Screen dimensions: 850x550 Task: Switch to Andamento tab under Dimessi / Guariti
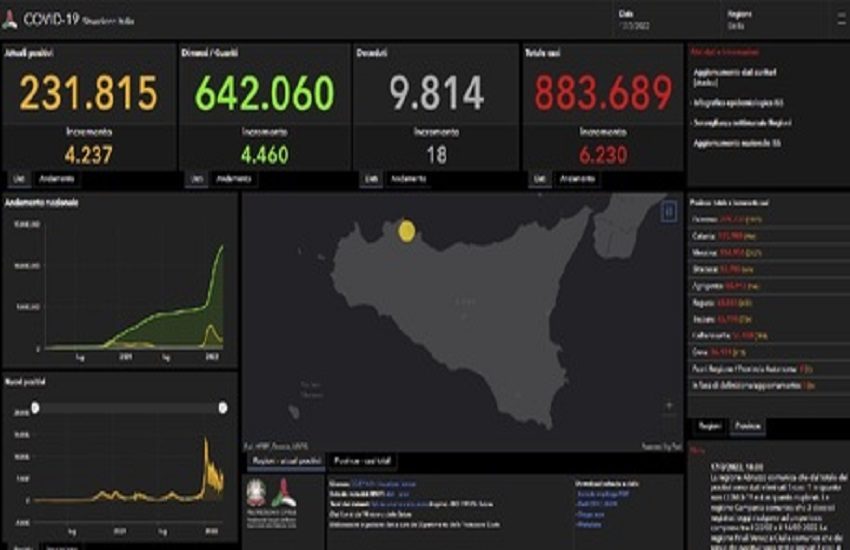(235, 178)
